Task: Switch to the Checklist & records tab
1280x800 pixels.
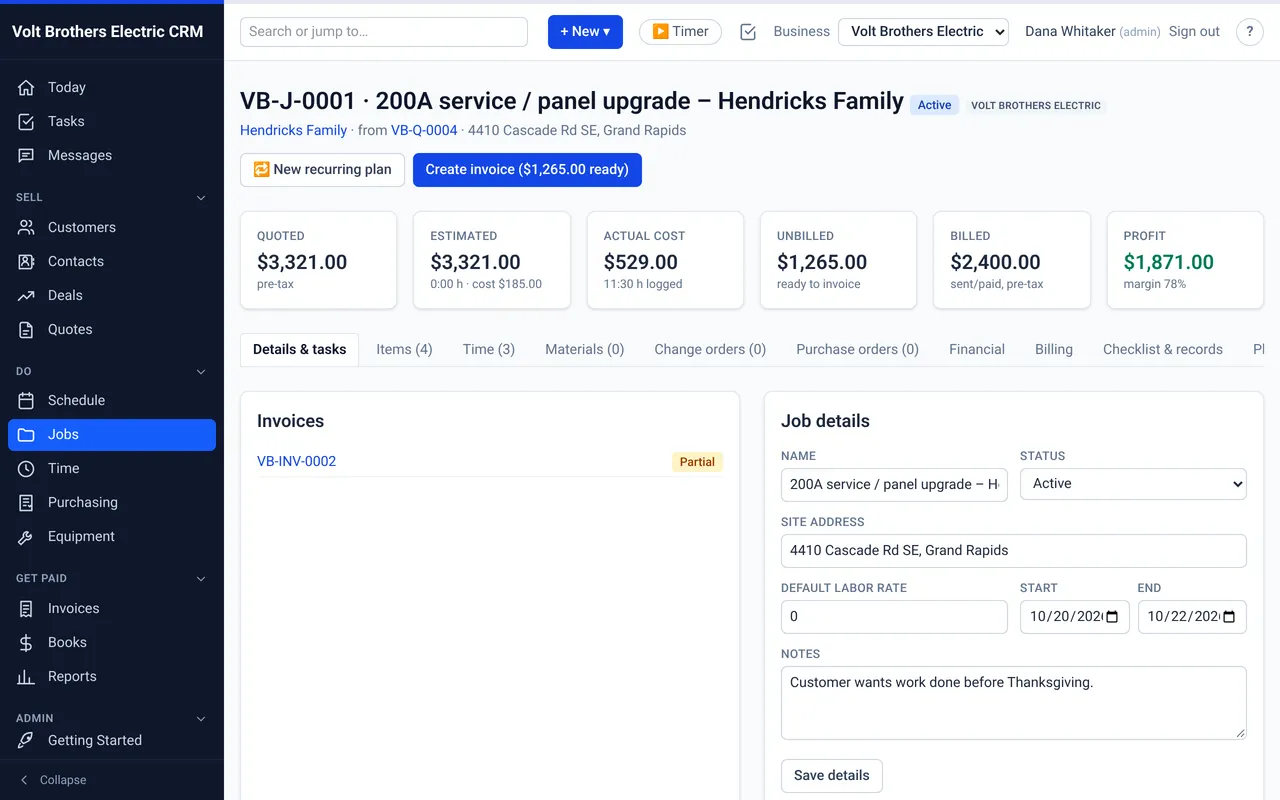Action: (x=1163, y=349)
